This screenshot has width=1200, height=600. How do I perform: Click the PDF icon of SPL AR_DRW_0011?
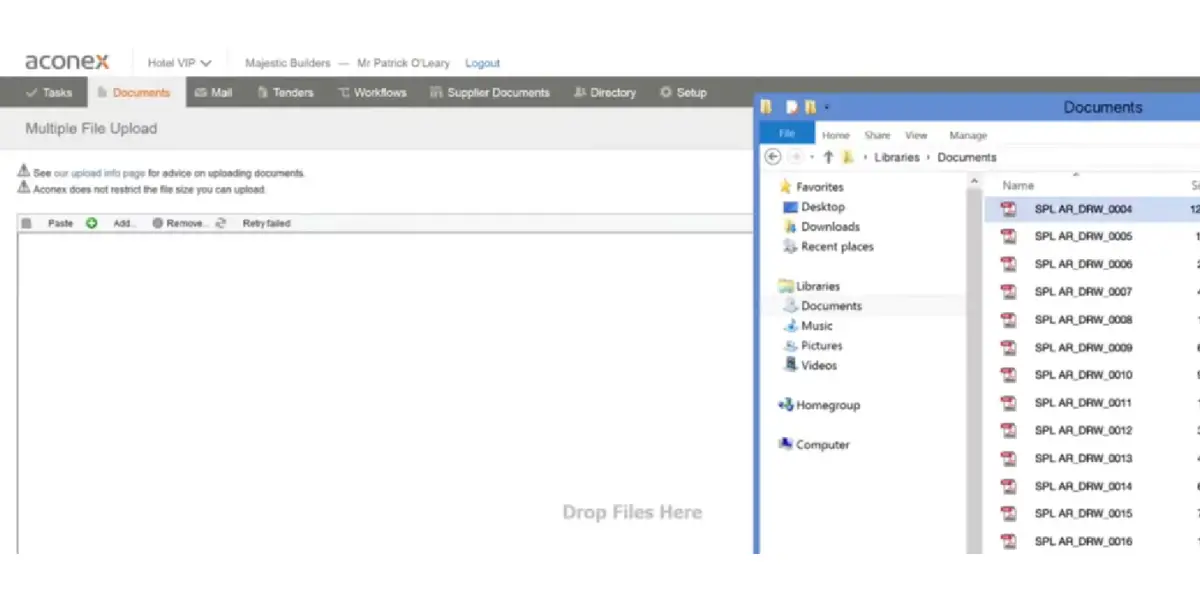(1009, 403)
